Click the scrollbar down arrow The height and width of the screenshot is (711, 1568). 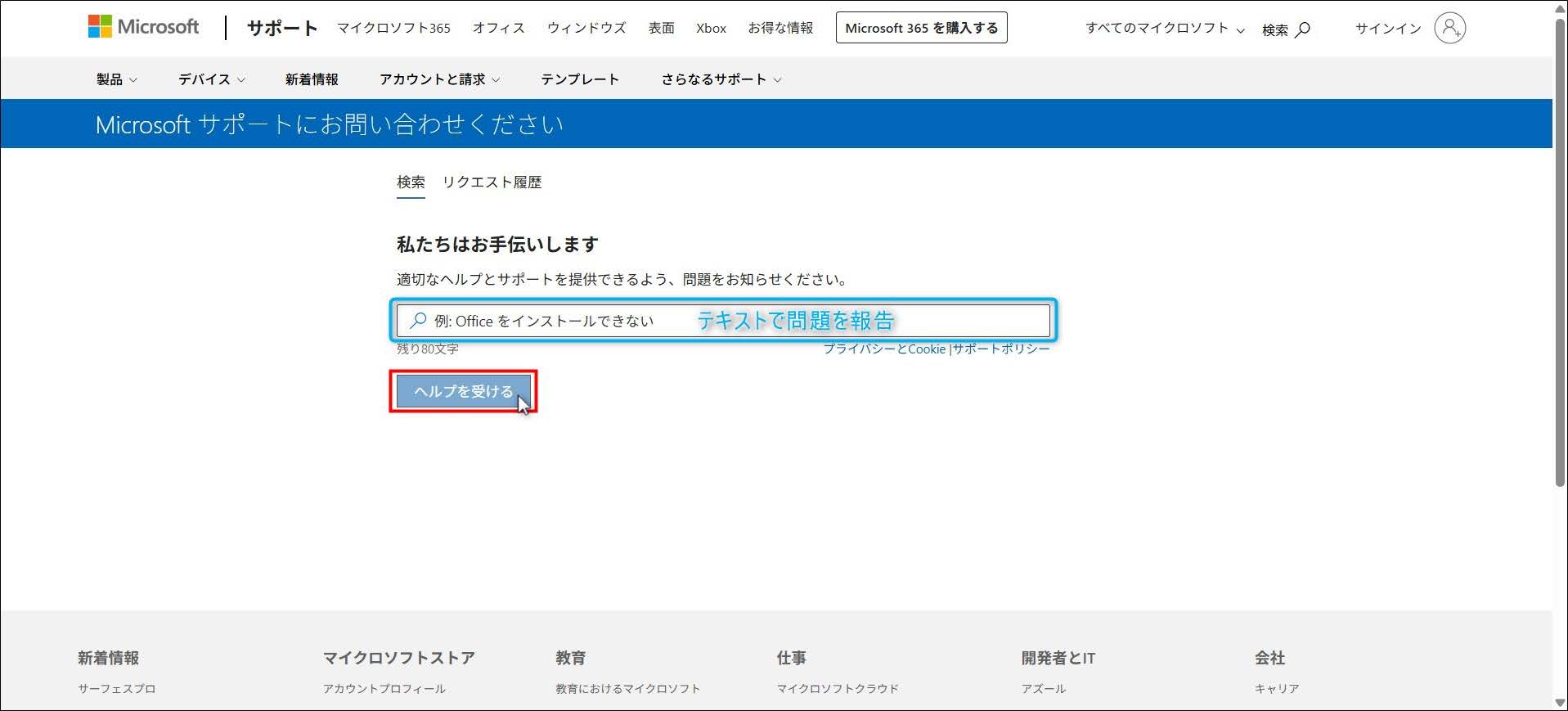(1560, 703)
